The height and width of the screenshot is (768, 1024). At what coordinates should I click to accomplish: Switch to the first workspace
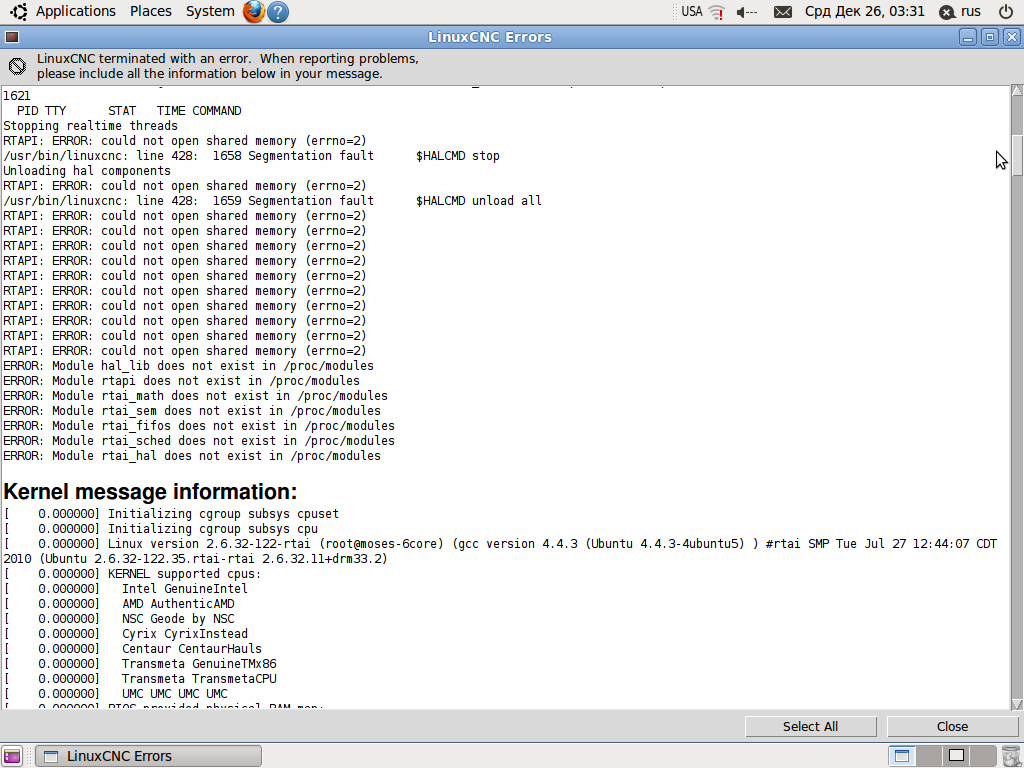click(x=902, y=756)
